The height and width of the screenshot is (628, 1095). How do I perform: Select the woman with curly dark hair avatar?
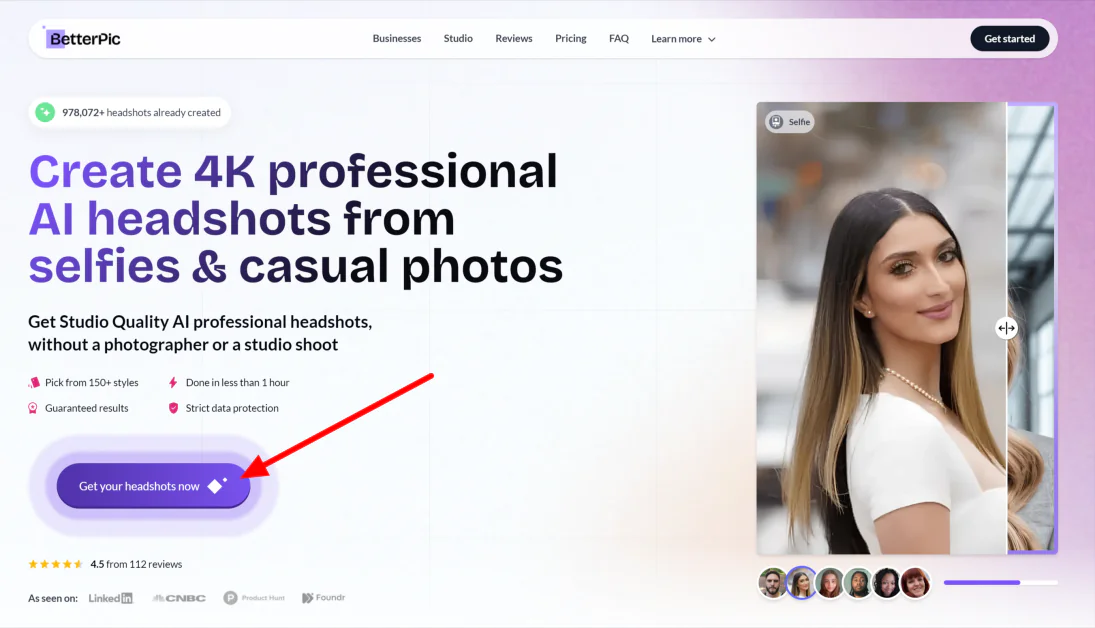click(886, 583)
